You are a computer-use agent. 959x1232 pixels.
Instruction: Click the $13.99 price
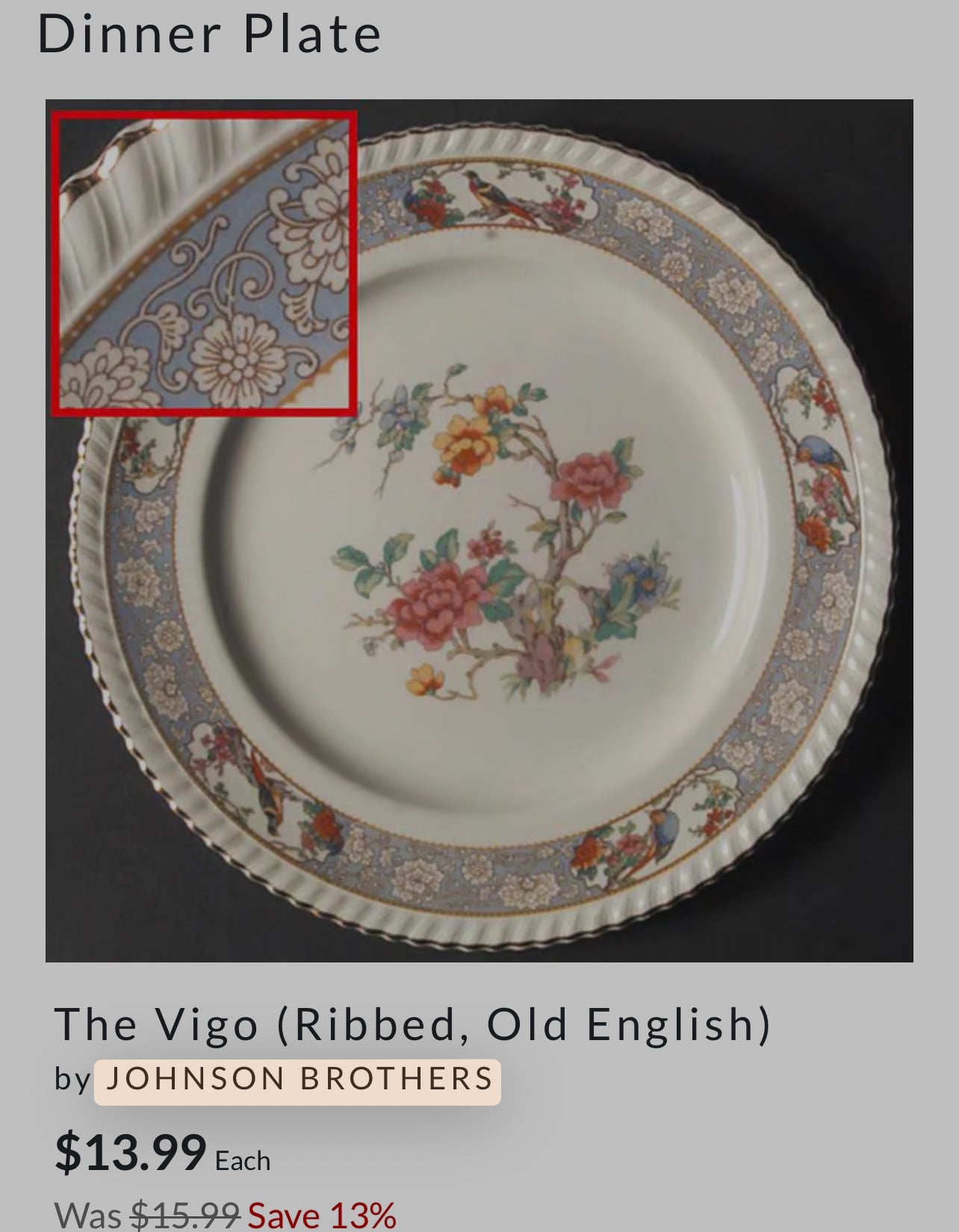click(131, 1152)
